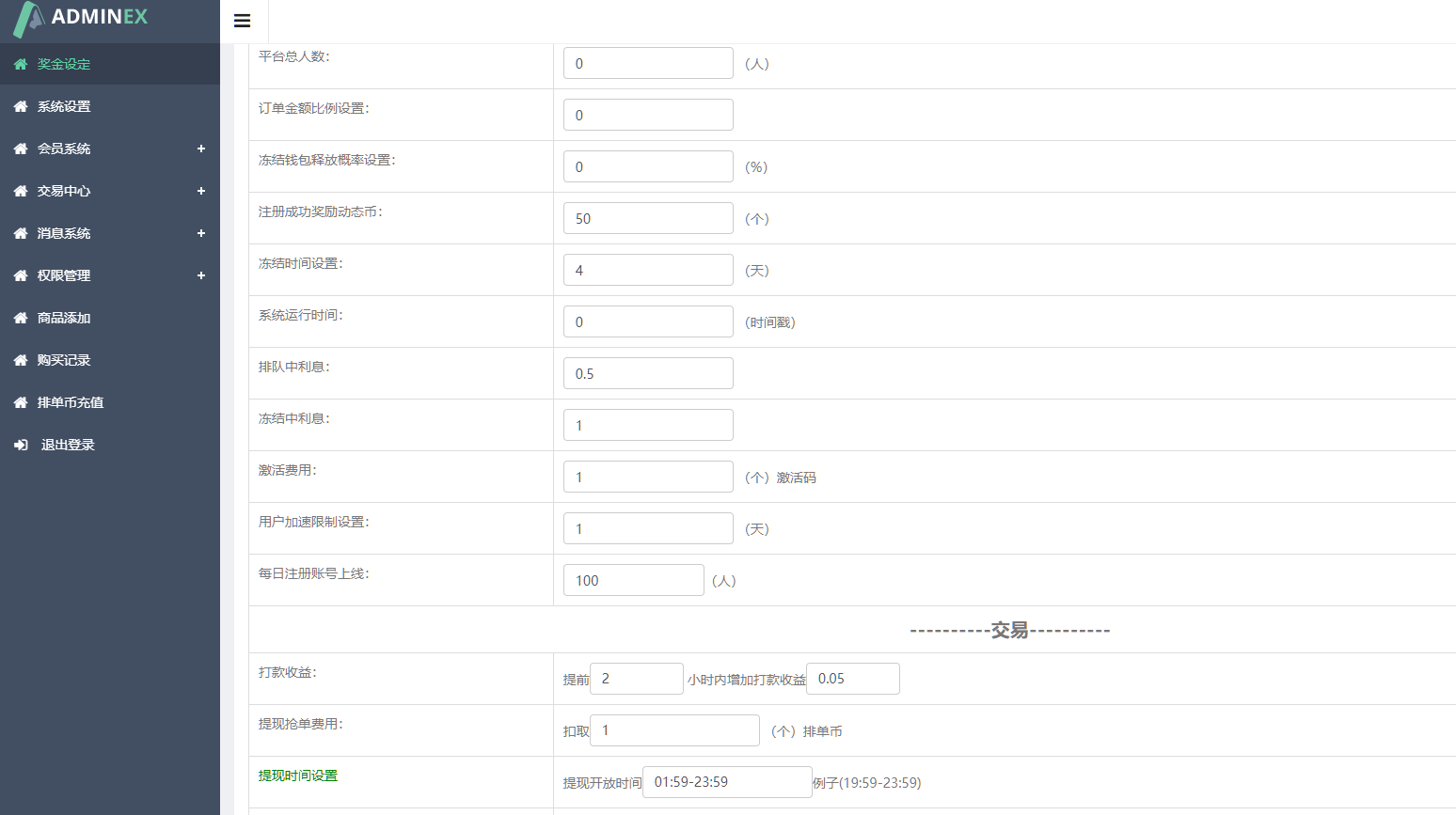Click the hamburger menu toggle icon
The height and width of the screenshot is (815, 1456).
tap(242, 21)
